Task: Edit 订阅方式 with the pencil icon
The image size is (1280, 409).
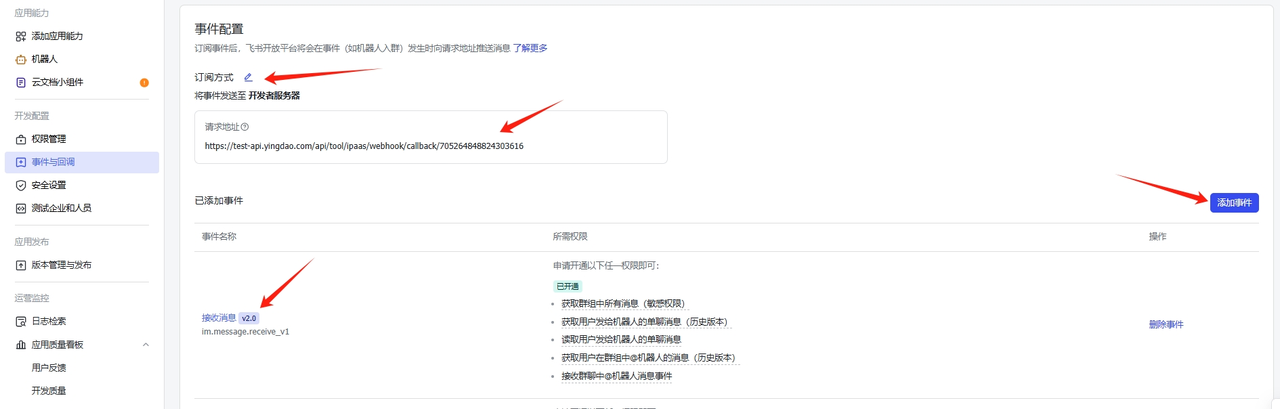Action: [x=248, y=77]
